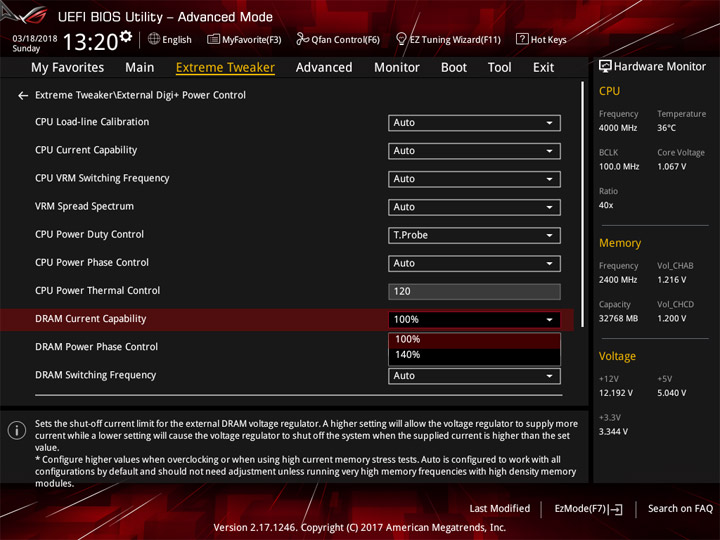Screen dimensions: 720x540
Task: Click the Hardware Monitor title
Action: coord(659,67)
